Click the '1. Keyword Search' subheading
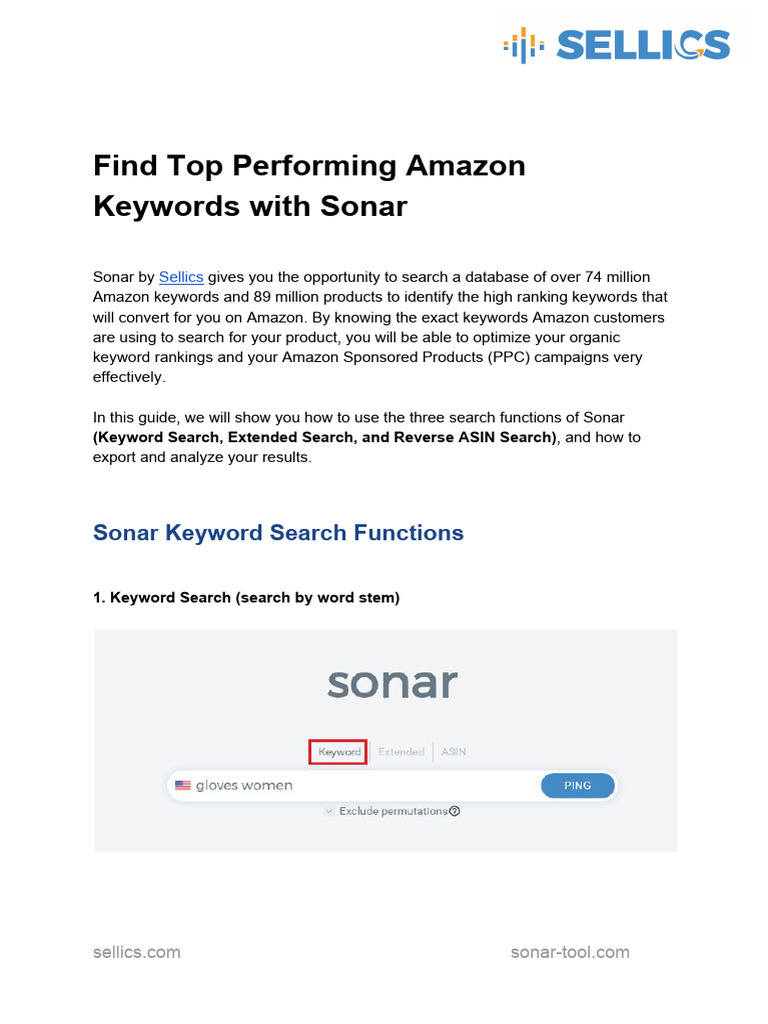 246,598
